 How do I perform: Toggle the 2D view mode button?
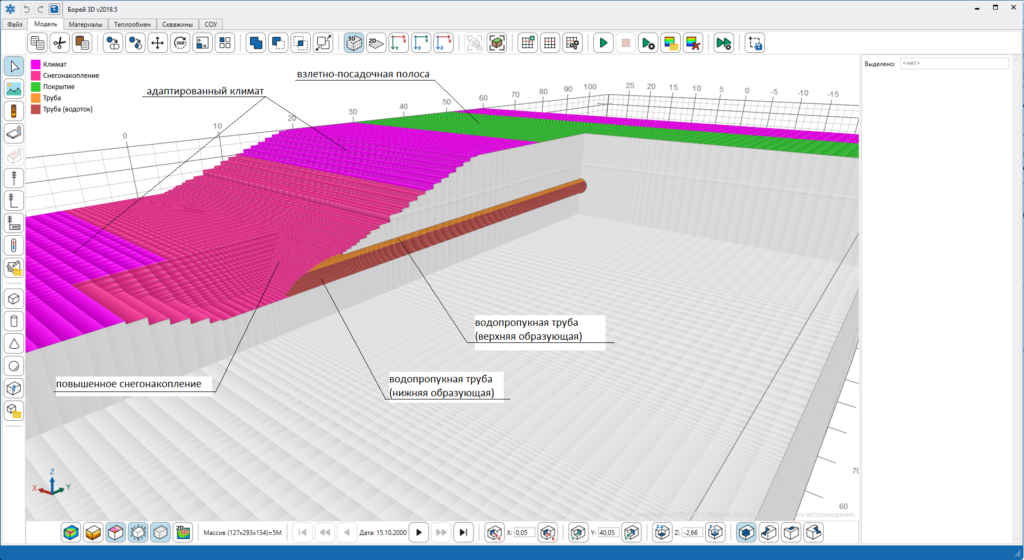[x=376, y=43]
